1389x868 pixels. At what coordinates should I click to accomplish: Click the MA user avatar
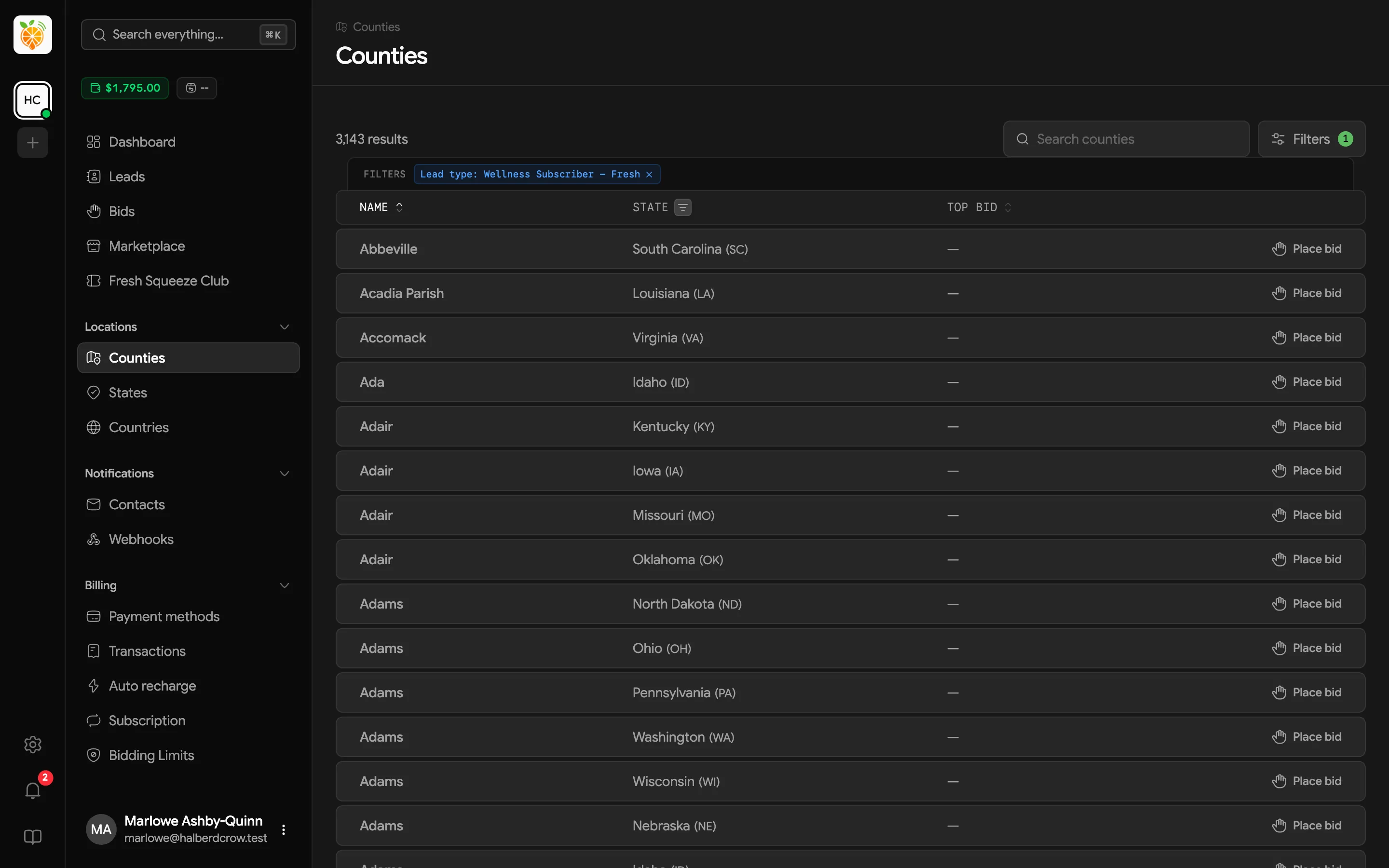click(101, 829)
